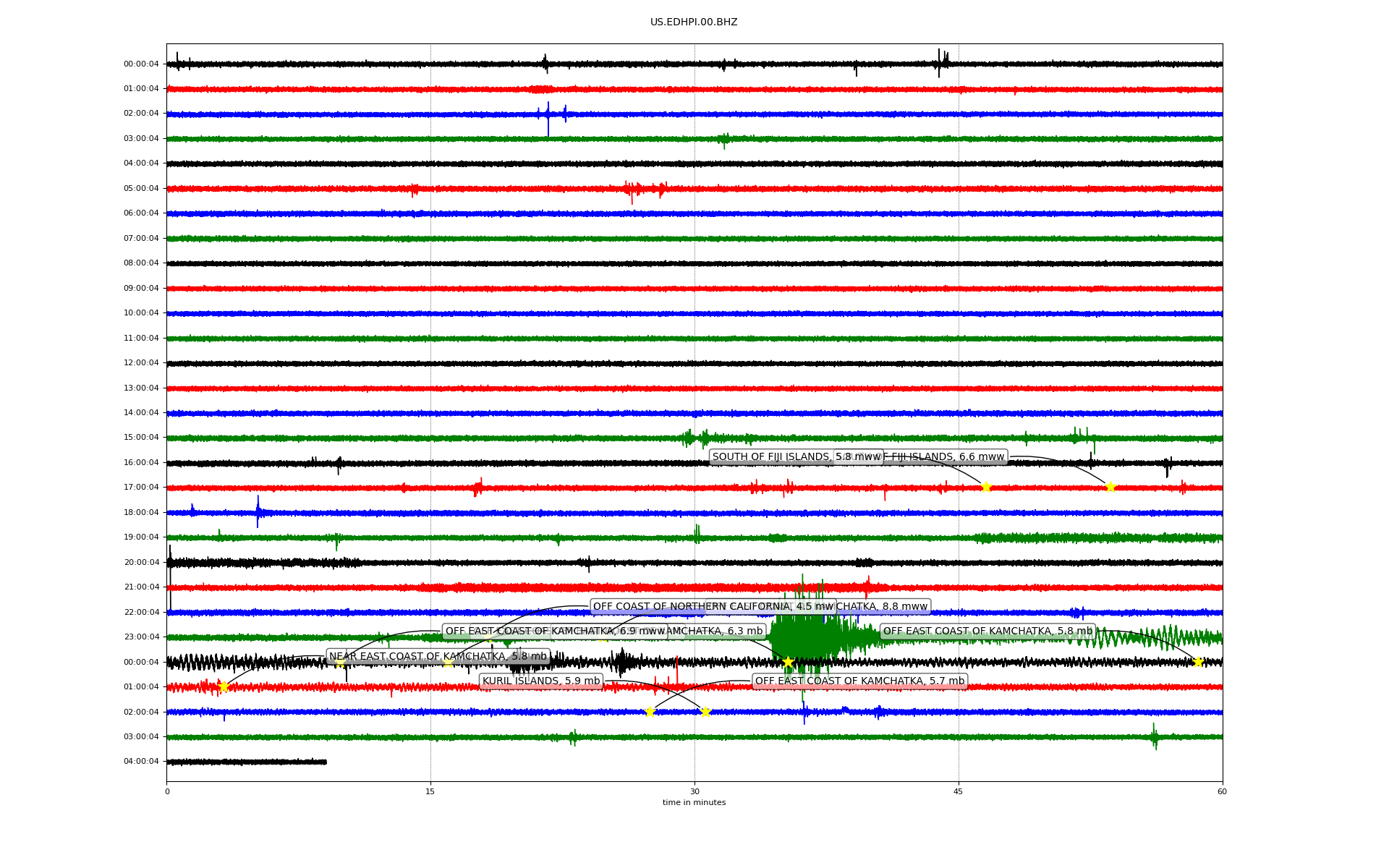This screenshot has height=868, width=1389.
Task: Click the plot title US.EDHPI.00.BHZ
Action: 694,22
